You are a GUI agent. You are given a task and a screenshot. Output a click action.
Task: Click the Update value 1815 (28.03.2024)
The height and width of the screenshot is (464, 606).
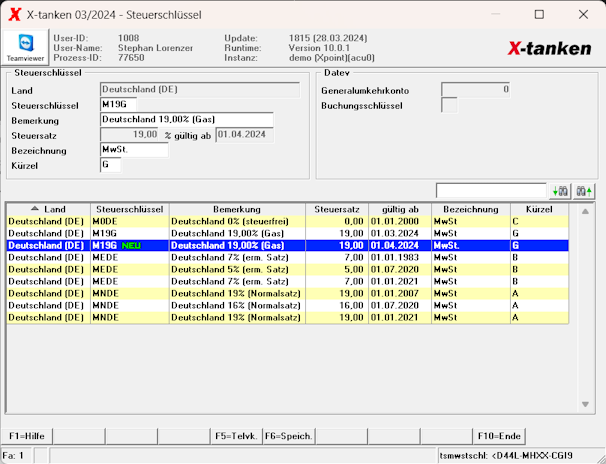pos(328,38)
